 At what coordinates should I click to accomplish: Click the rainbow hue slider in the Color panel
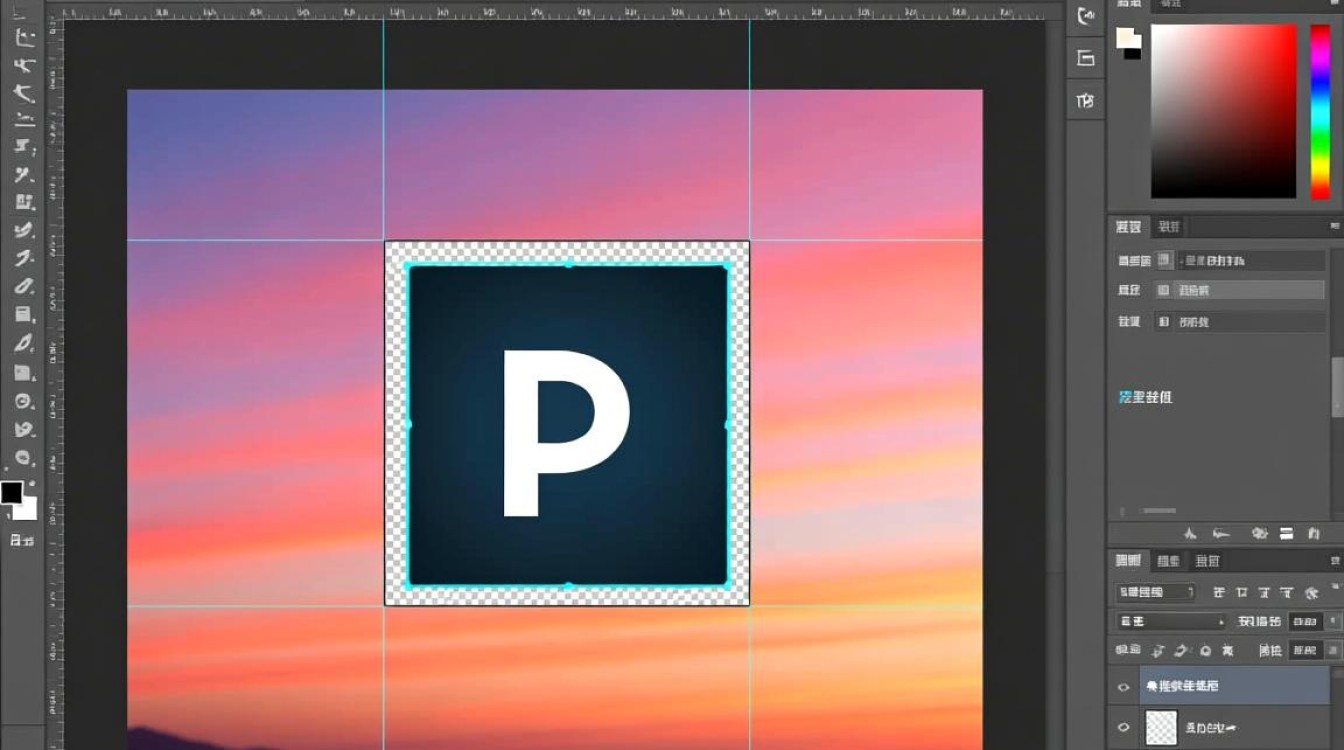pos(1320,111)
